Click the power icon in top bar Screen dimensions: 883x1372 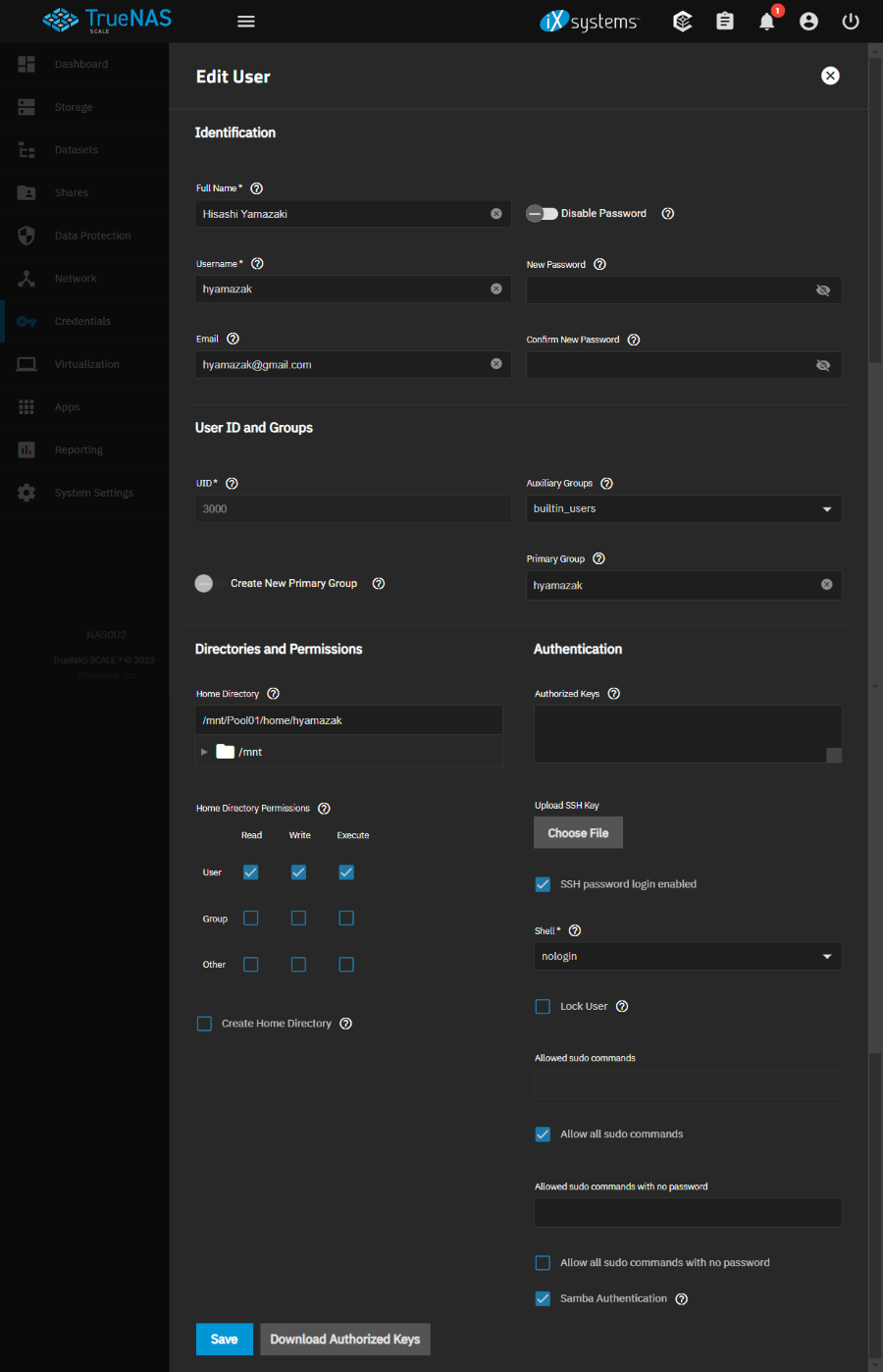pyautogui.click(x=851, y=22)
